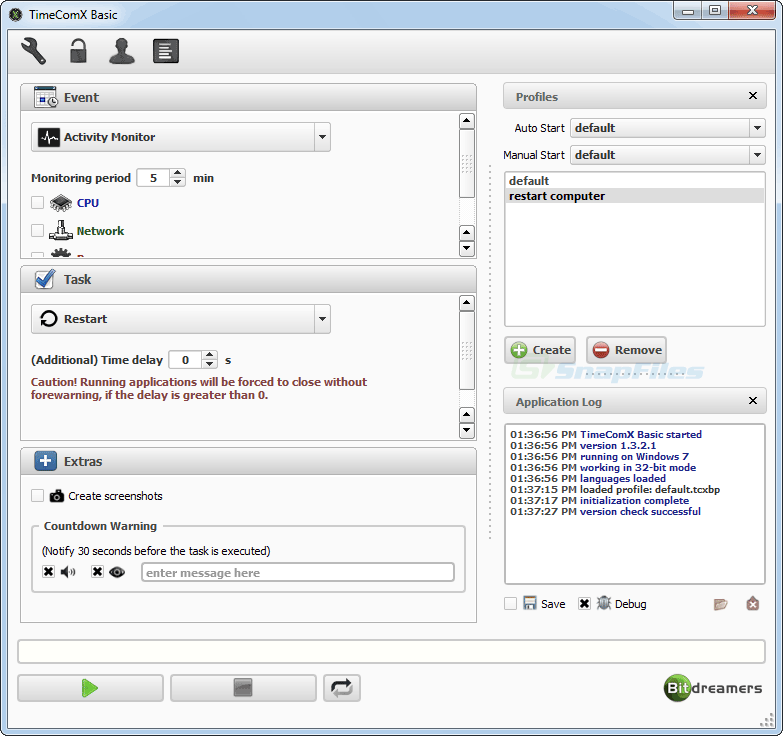Viewport: 783px width, 736px height.
Task: Open log folder icon below Application Log
Action: pos(720,604)
